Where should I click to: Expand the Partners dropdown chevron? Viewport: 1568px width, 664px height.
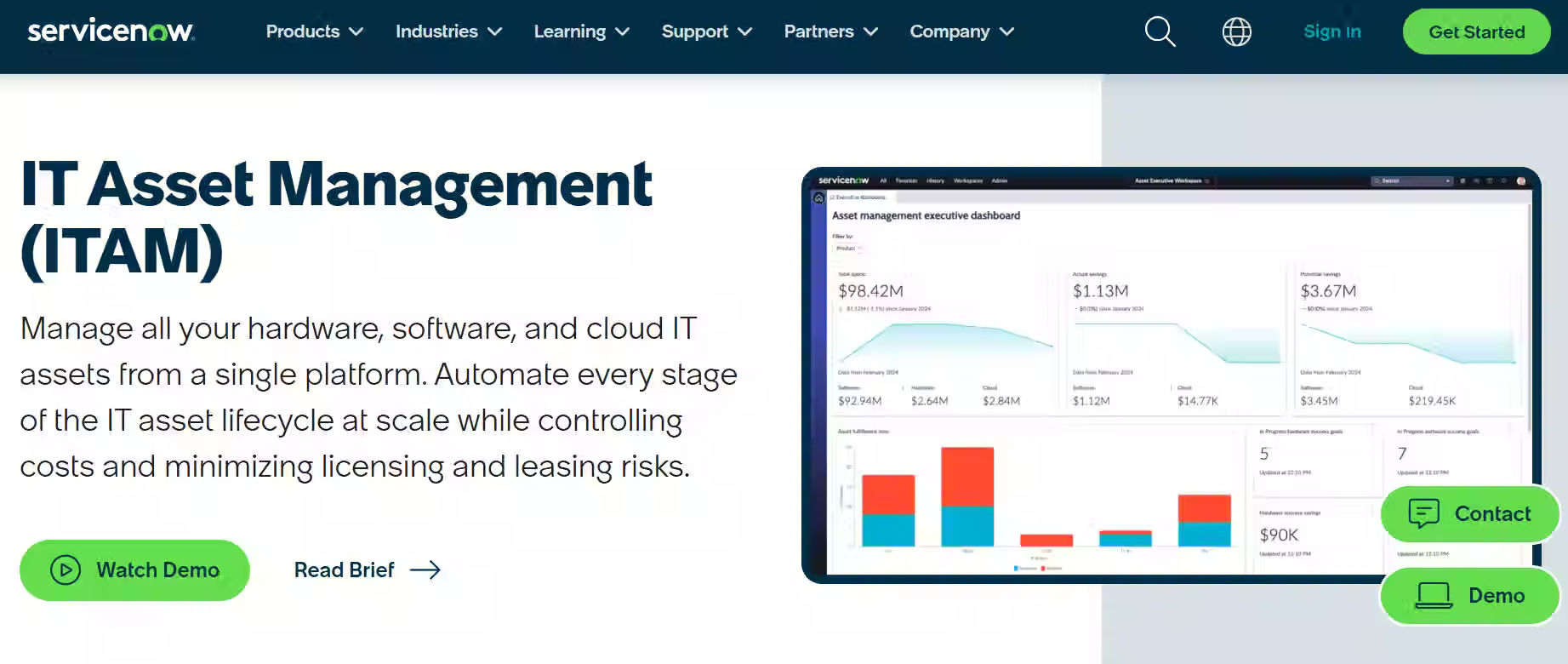point(870,32)
